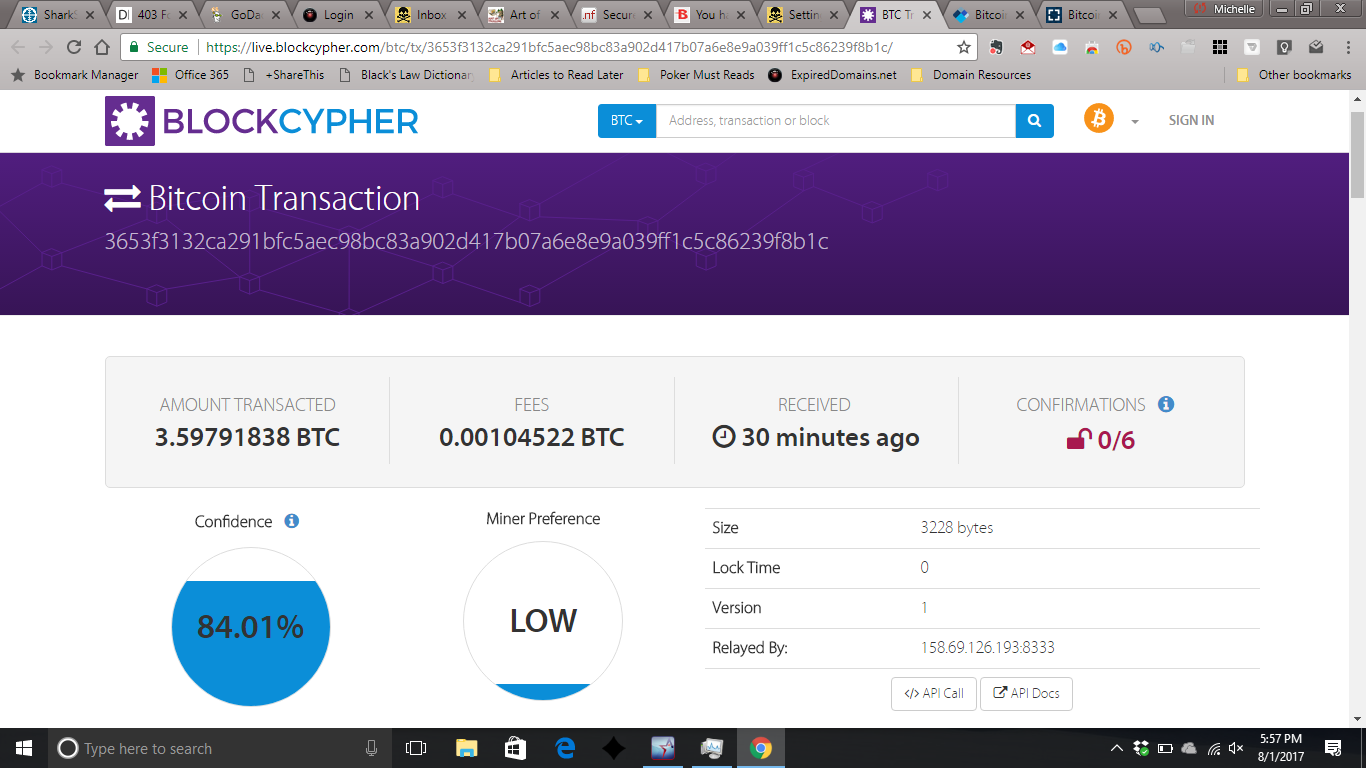Open the checkmark inbox extension icon
Image resolution: width=1366 pixels, height=768 pixels.
[1316, 47]
